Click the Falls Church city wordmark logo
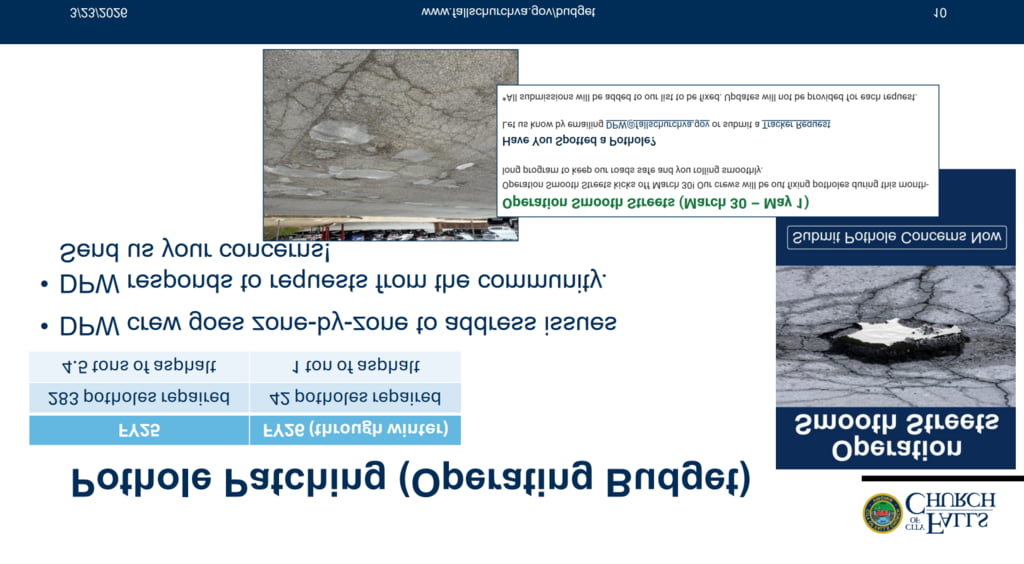Screen dimensions: 1024x564 [950, 512]
